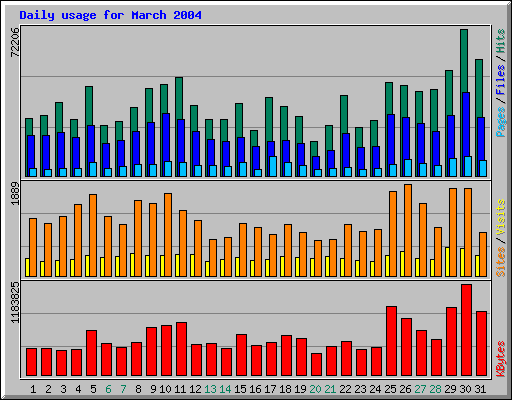Click day 31 on the x-axis

480,389
